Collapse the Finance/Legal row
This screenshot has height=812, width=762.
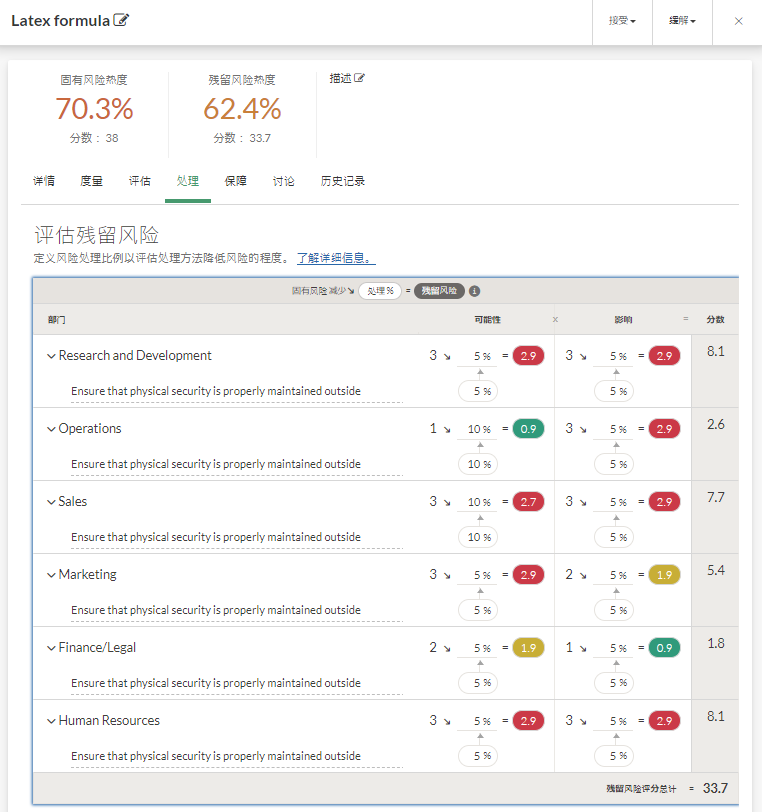click(x=51, y=648)
